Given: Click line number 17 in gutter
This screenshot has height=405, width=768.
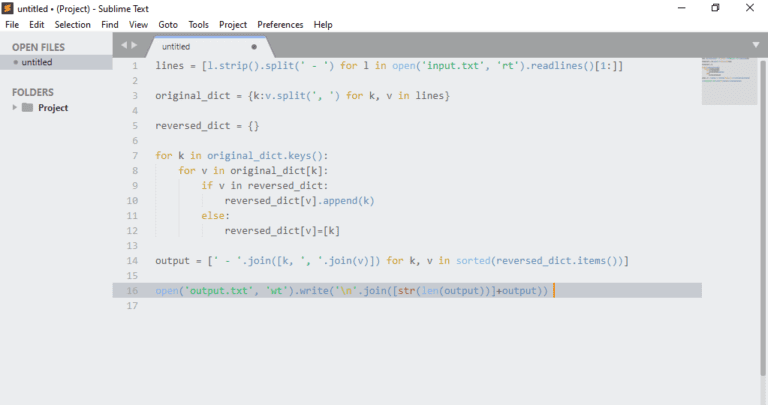Looking at the screenshot, I should 132,306.
